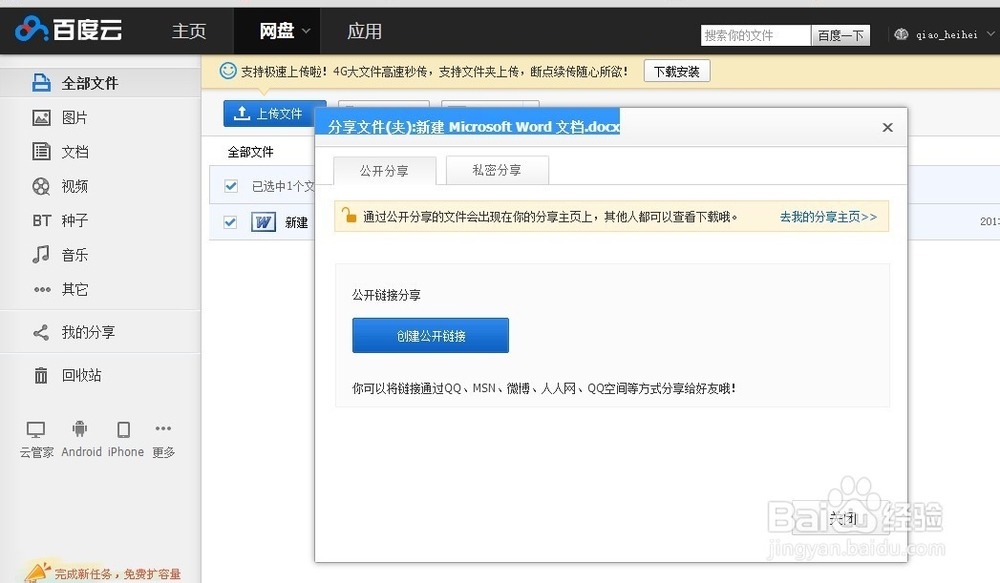
Task: Click the 去我的分享主页 link
Action: pyautogui.click(x=828, y=217)
